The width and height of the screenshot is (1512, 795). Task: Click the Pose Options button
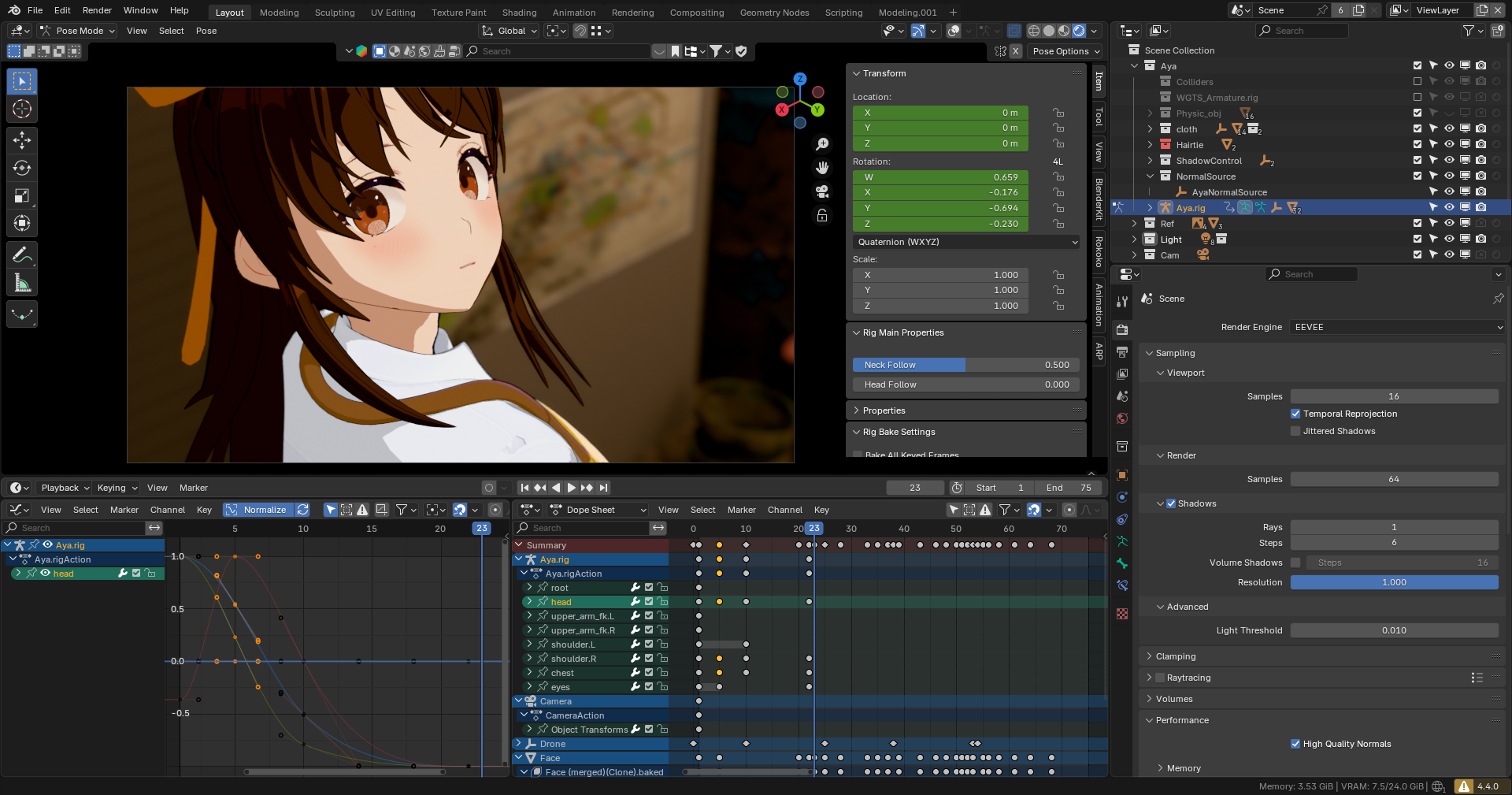tap(1066, 51)
